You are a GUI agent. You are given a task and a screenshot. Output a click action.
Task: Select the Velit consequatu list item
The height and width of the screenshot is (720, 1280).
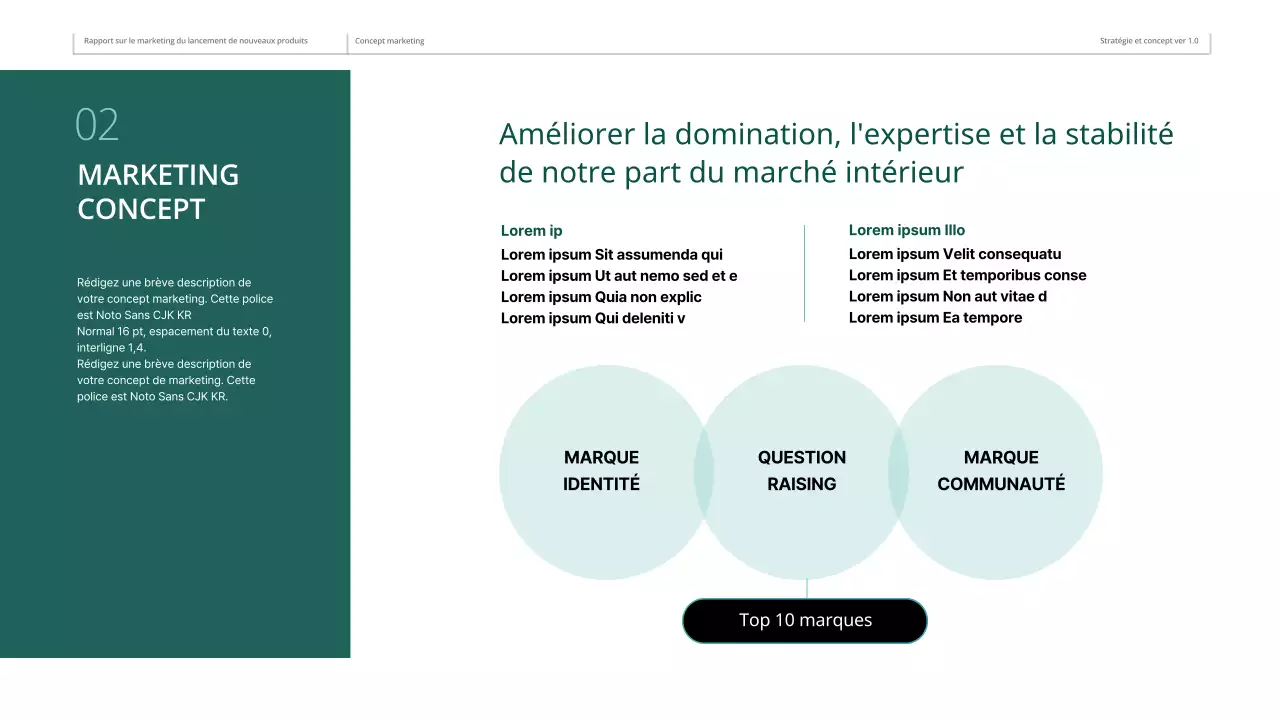pos(955,254)
